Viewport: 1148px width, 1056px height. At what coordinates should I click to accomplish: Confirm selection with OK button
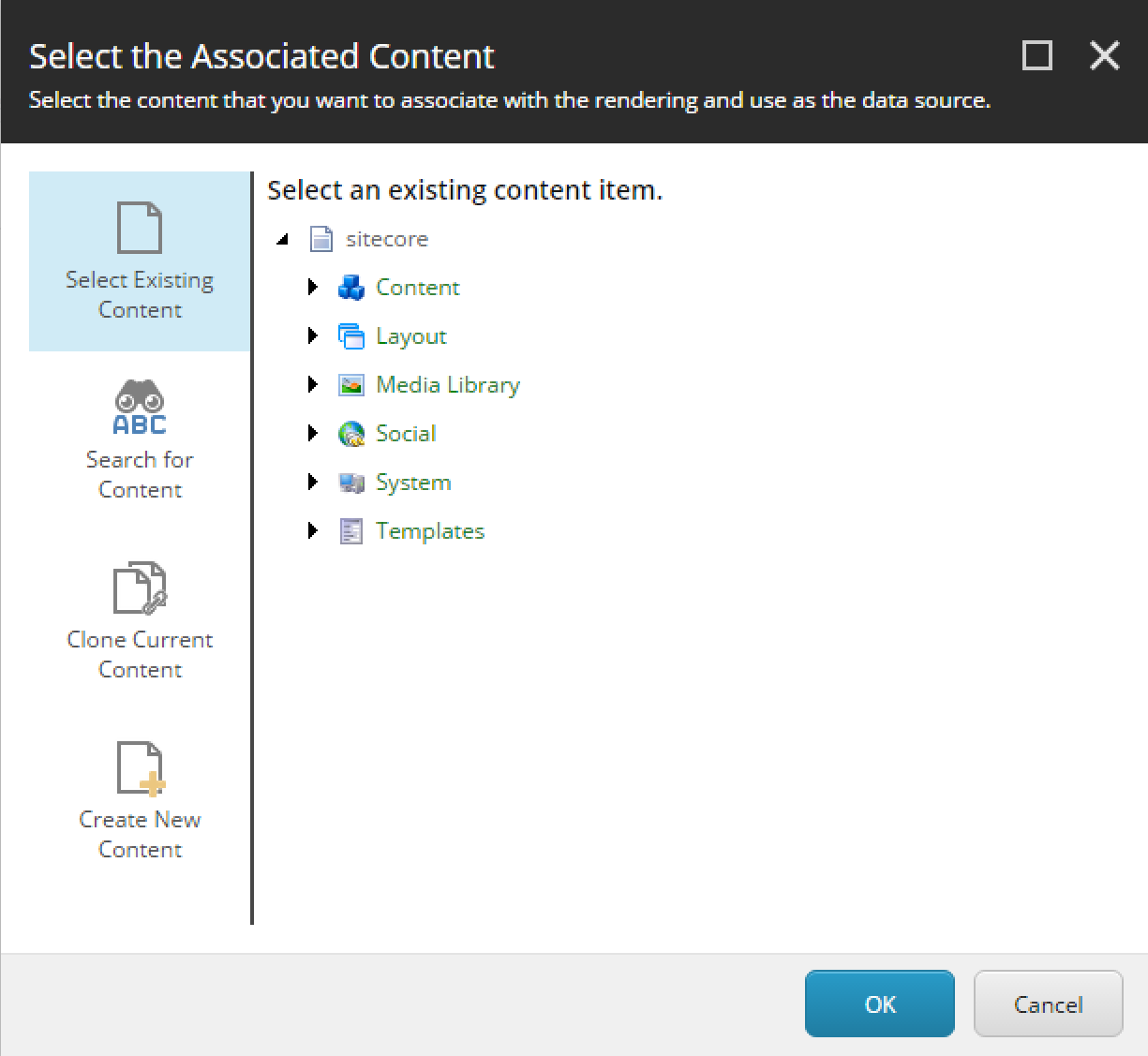[880, 1004]
